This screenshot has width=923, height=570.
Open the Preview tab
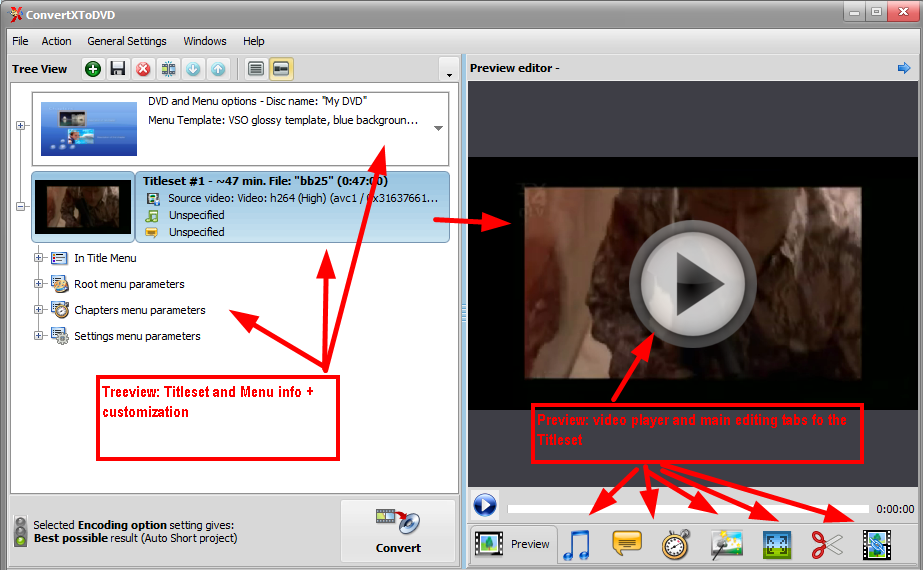coord(513,544)
